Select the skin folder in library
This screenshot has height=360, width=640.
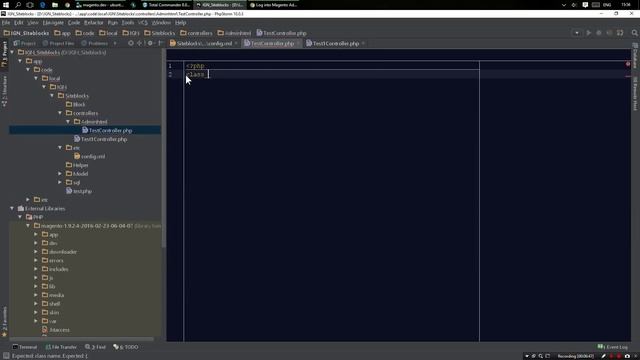point(51,313)
